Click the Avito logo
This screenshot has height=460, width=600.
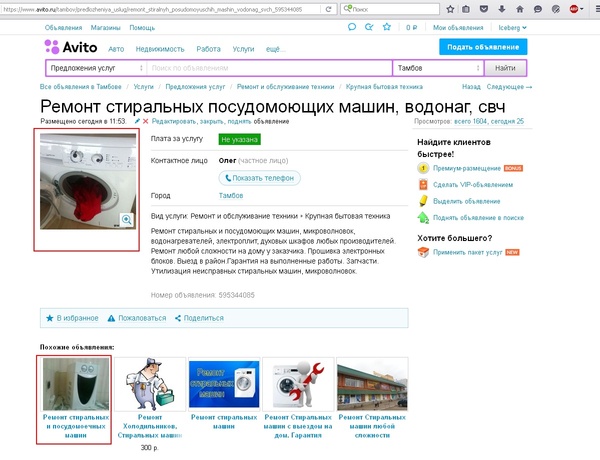[x=71, y=47]
